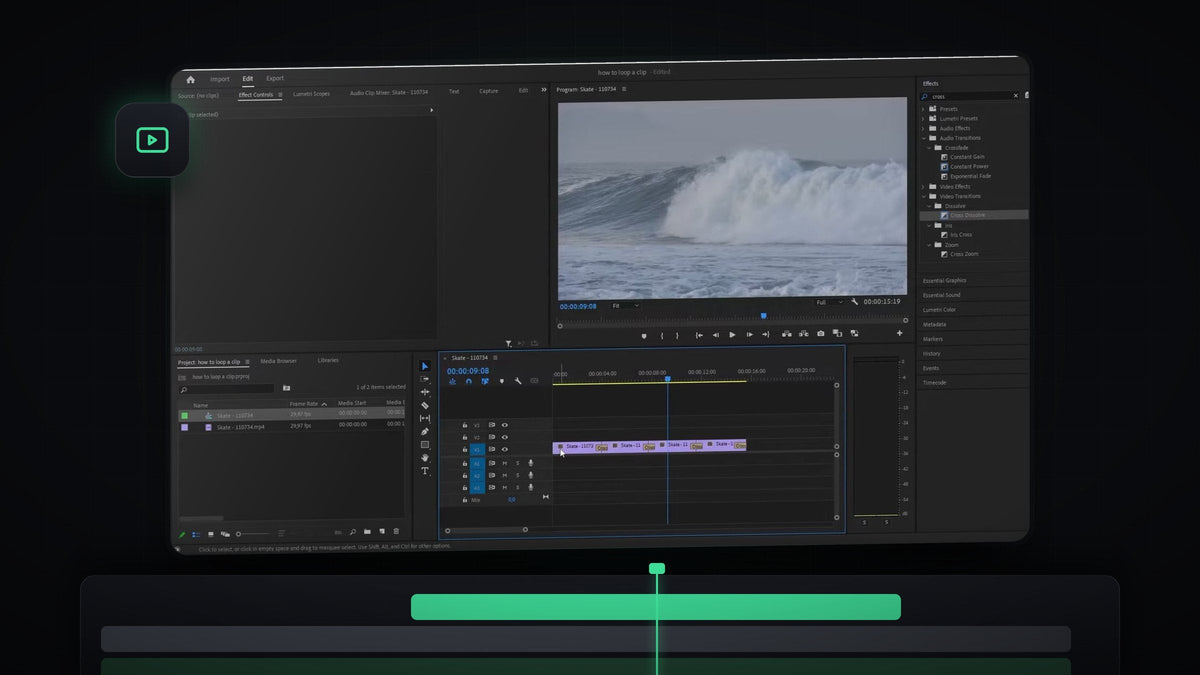Viewport: 1200px width, 675px height.
Task: Expand the Presets folder in Effects
Action: pos(923,108)
